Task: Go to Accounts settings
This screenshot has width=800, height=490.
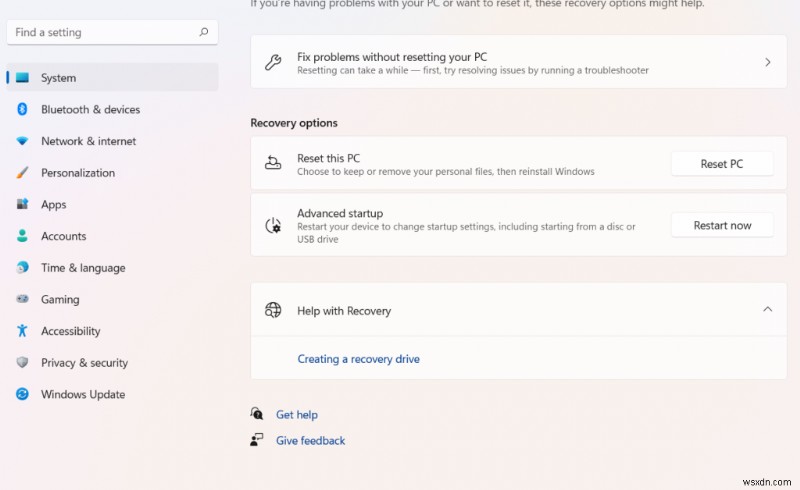Action: tap(63, 236)
